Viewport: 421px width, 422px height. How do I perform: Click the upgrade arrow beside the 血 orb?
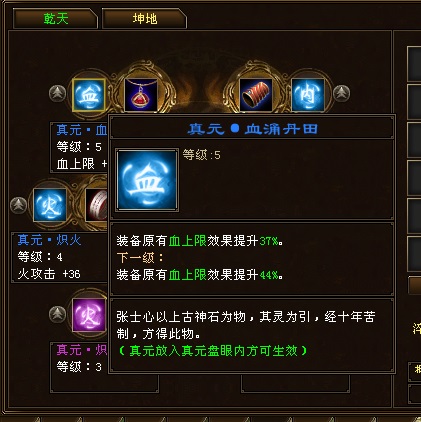click(58, 94)
